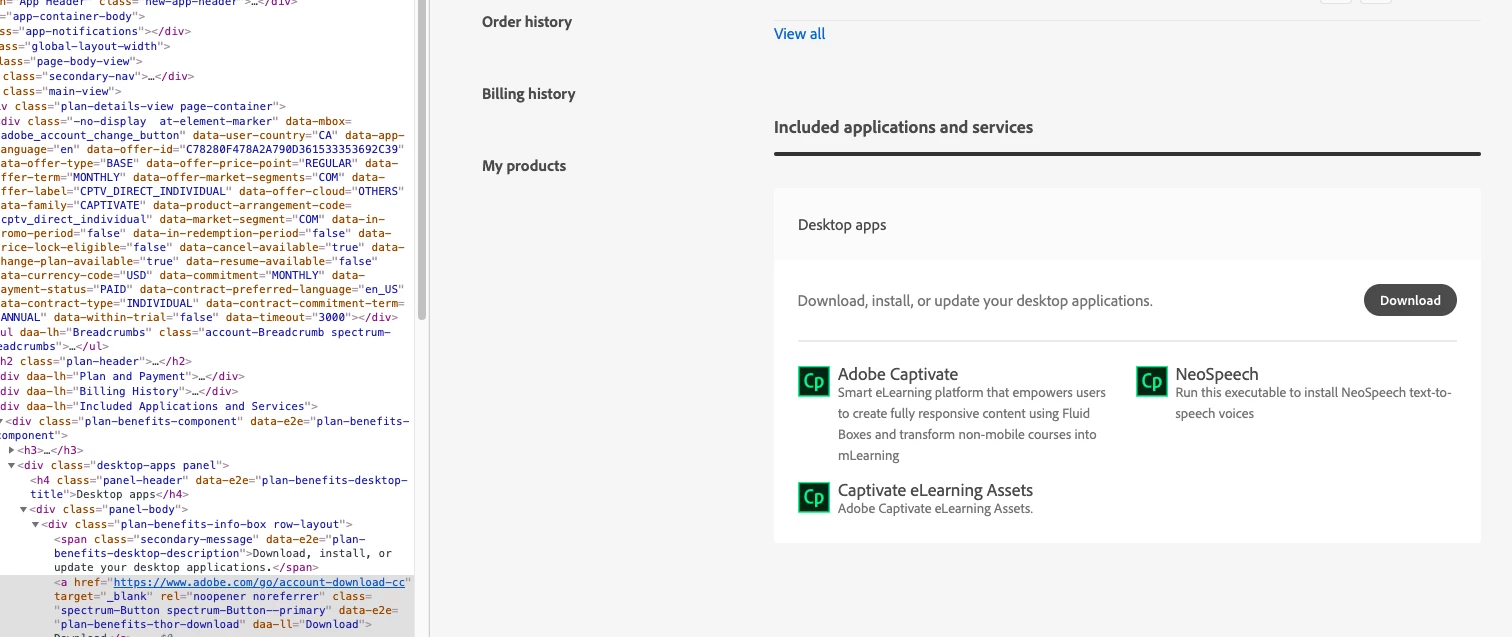
Task: Select the plan-details-view page-container DOM line
Action: (144, 106)
